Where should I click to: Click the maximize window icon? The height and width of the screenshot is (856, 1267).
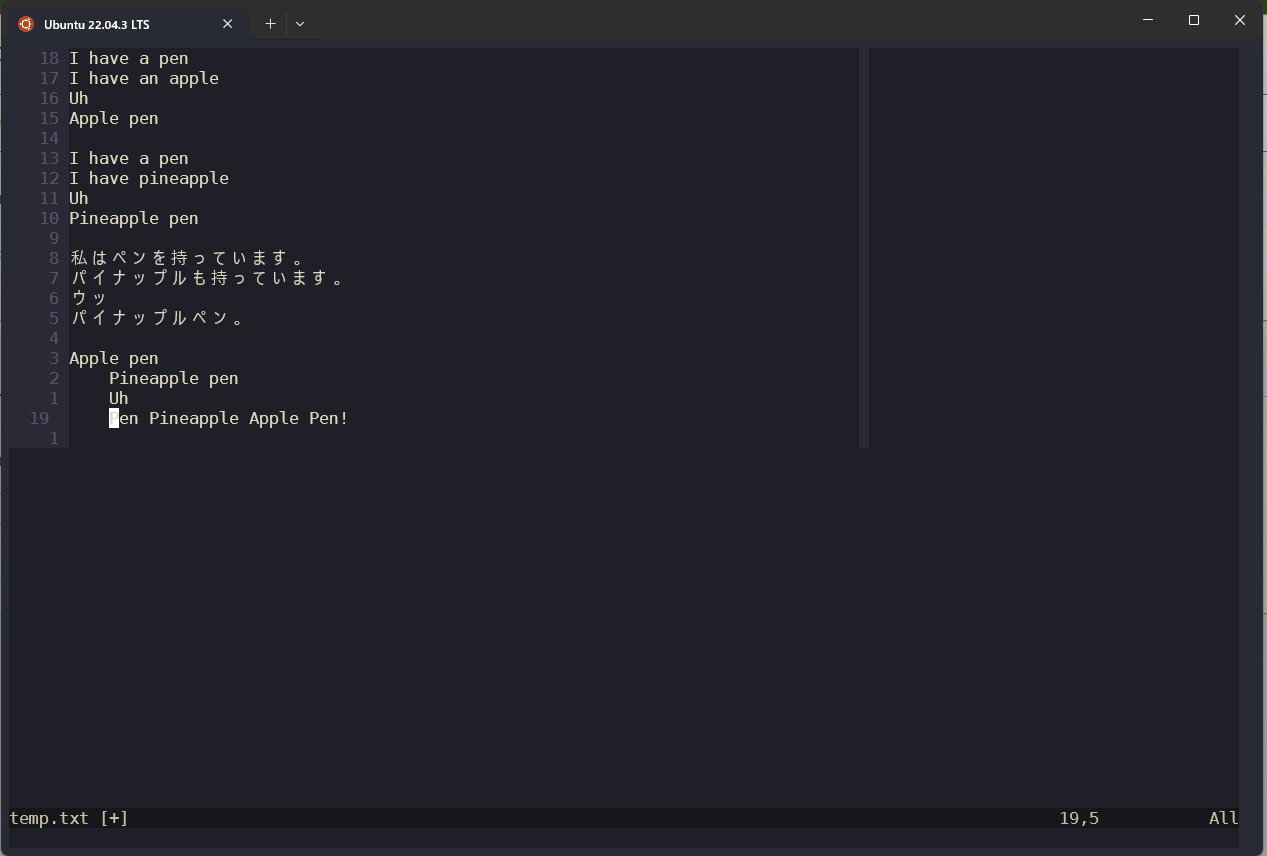[x=1194, y=20]
